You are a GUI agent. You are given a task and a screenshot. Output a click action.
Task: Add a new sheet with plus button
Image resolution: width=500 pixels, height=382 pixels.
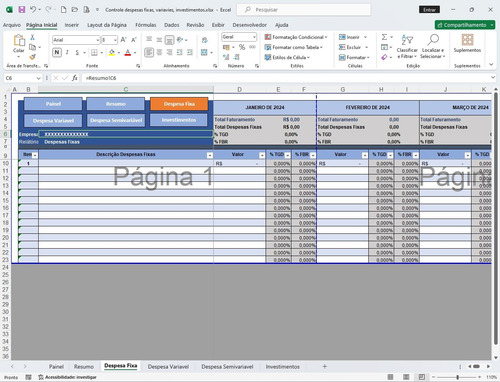pyautogui.click(x=324, y=367)
